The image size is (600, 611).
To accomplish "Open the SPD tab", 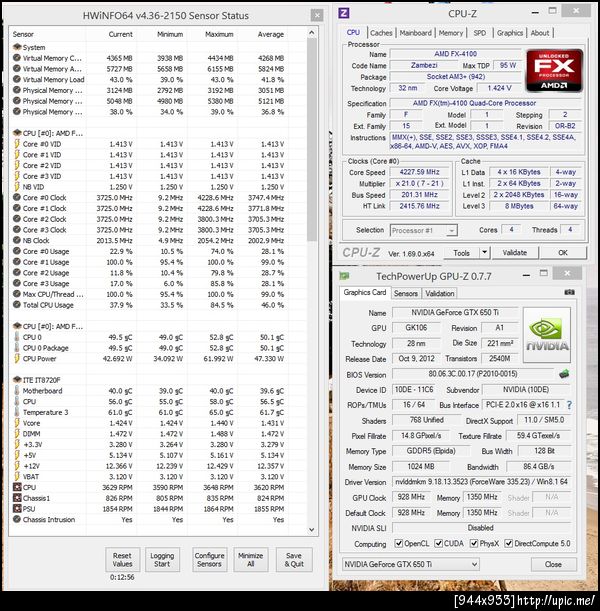I will (x=480, y=33).
